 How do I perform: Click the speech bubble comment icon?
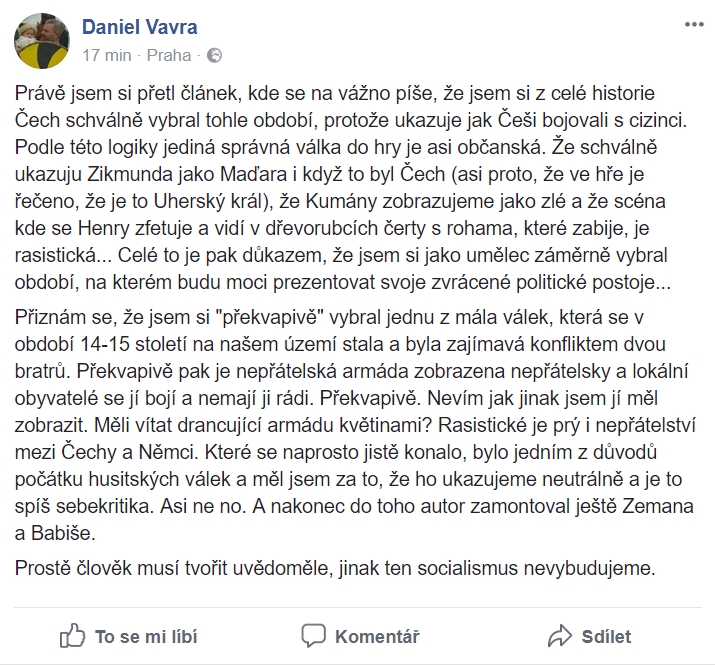(313, 635)
